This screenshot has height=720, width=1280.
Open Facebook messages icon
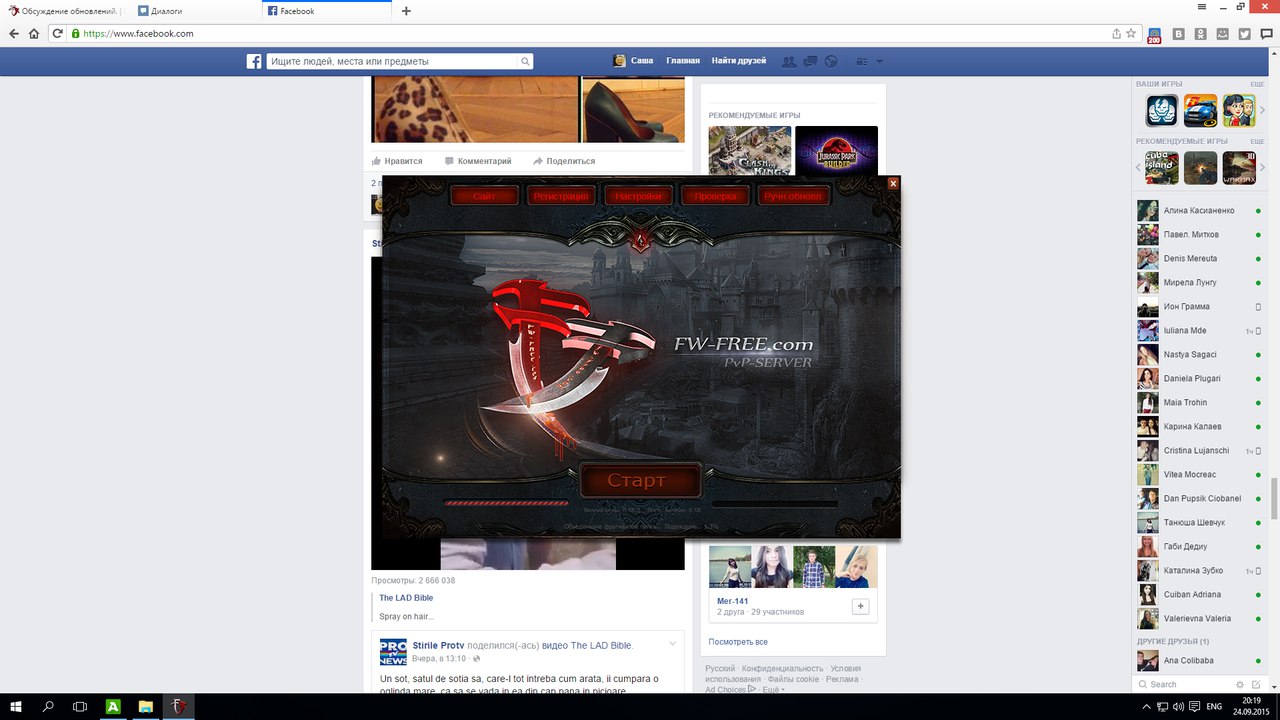(x=810, y=61)
